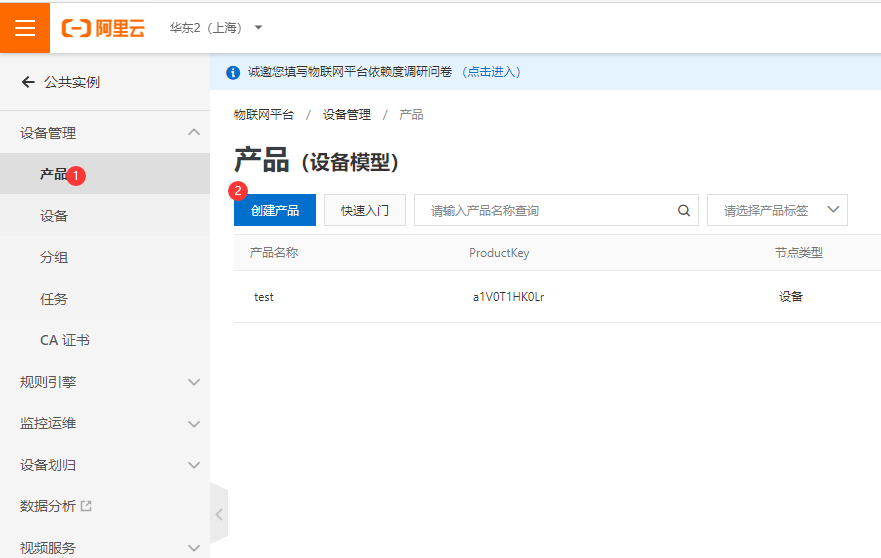Open the orange hamburger menu
Image resolution: width=881 pixels, height=558 pixels.
pyautogui.click(x=25, y=28)
